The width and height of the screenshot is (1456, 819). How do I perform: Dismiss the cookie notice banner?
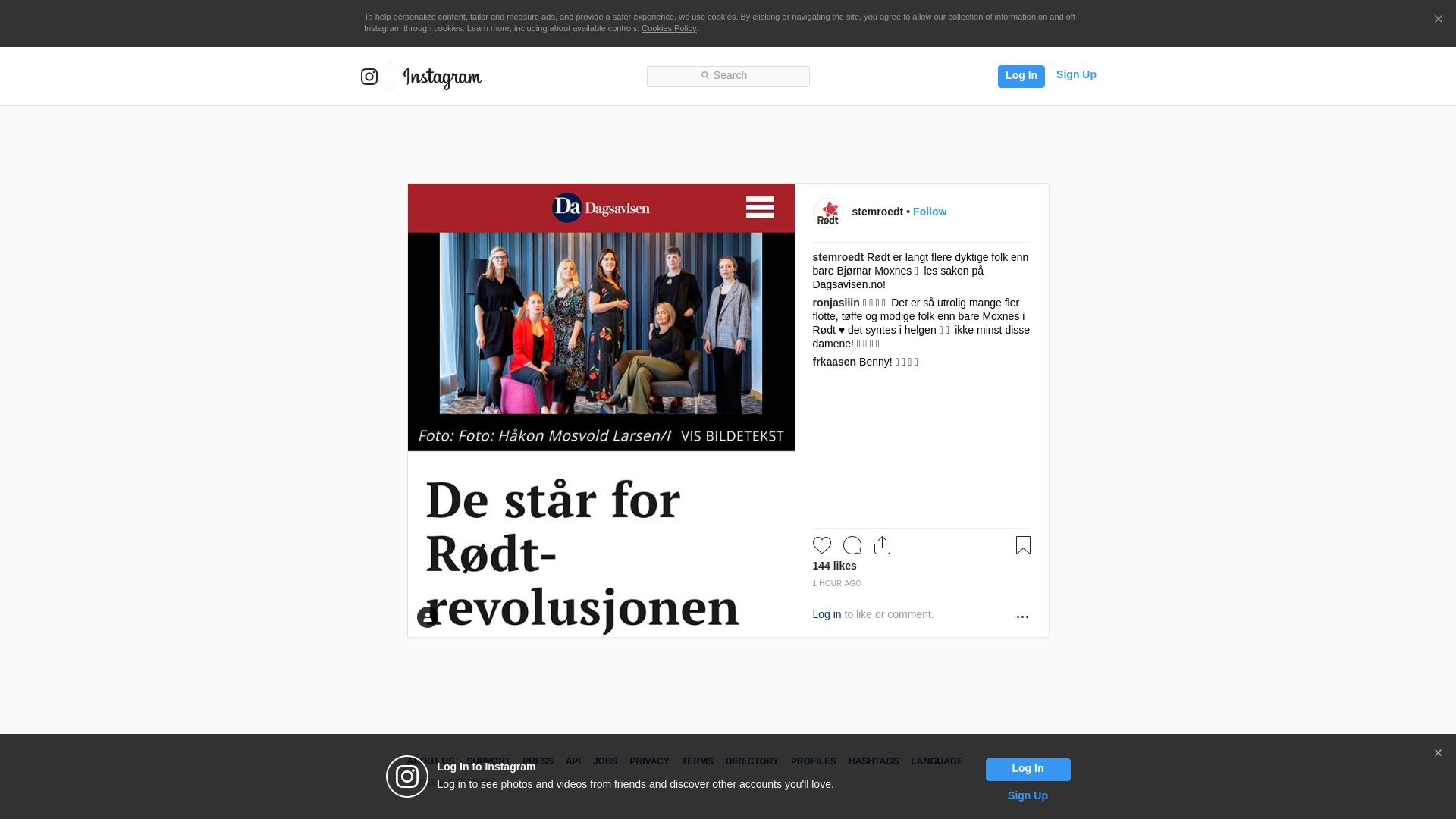[x=1438, y=20]
